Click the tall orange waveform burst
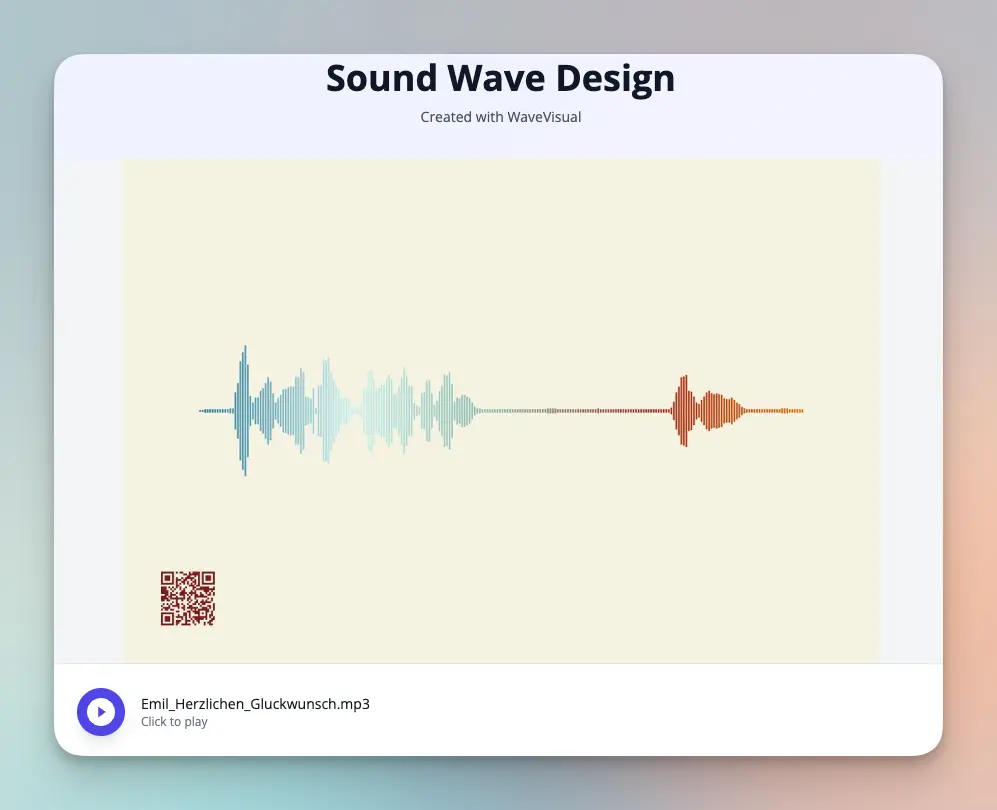This screenshot has width=997, height=810. tap(684, 408)
